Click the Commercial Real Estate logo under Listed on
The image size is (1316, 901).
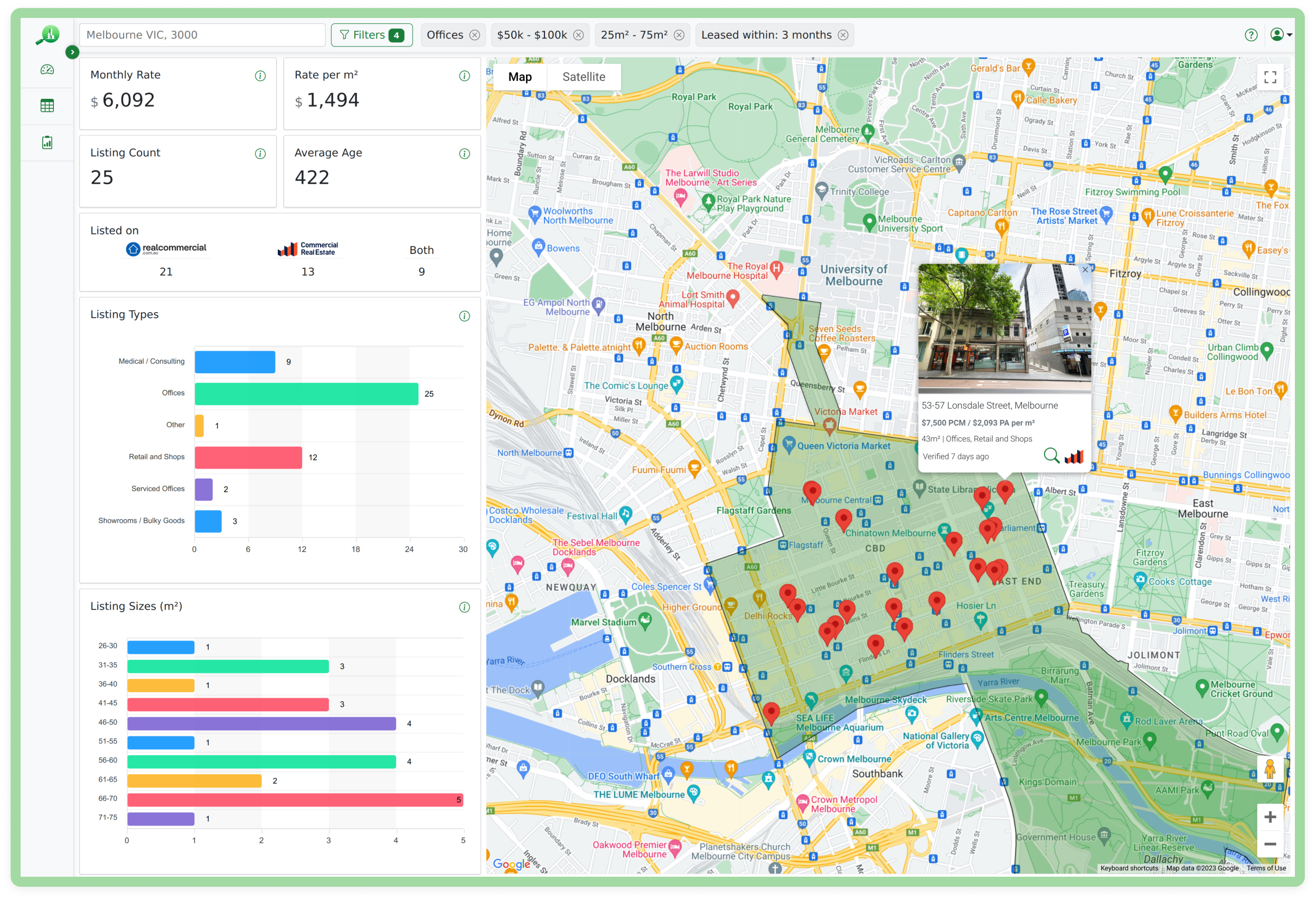tap(307, 248)
